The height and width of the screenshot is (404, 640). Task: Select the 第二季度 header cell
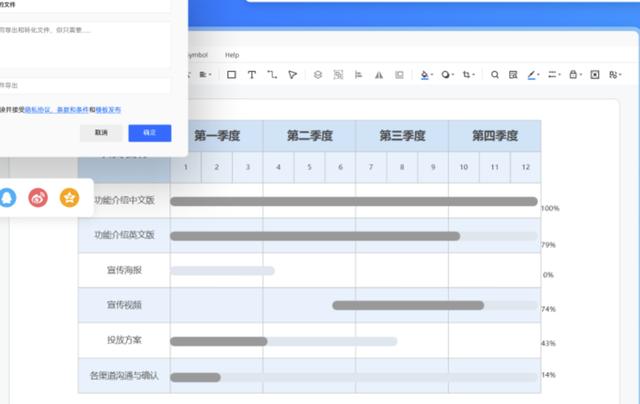tap(309, 136)
